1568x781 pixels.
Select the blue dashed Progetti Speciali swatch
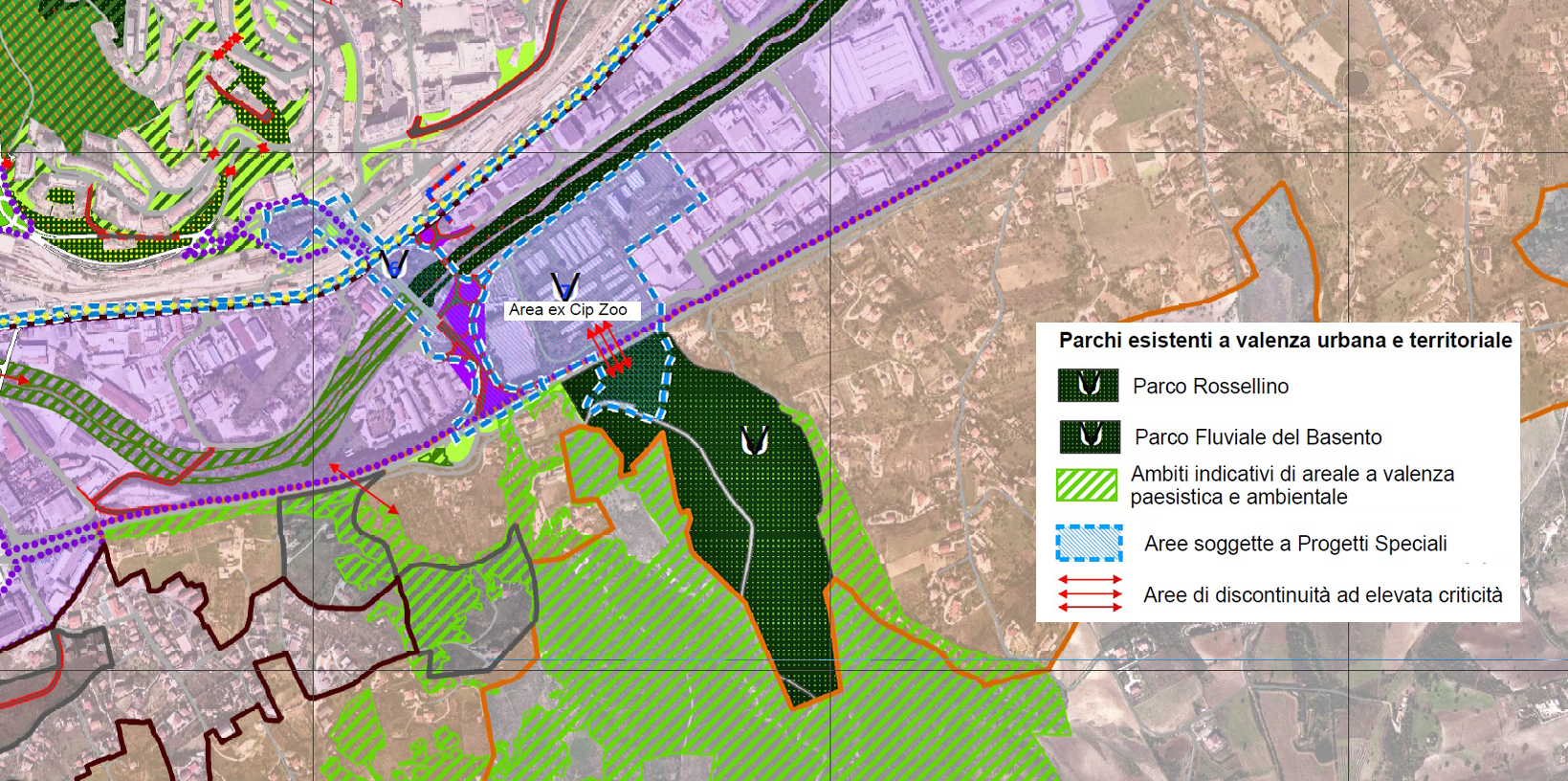pyautogui.click(x=1089, y=543)
